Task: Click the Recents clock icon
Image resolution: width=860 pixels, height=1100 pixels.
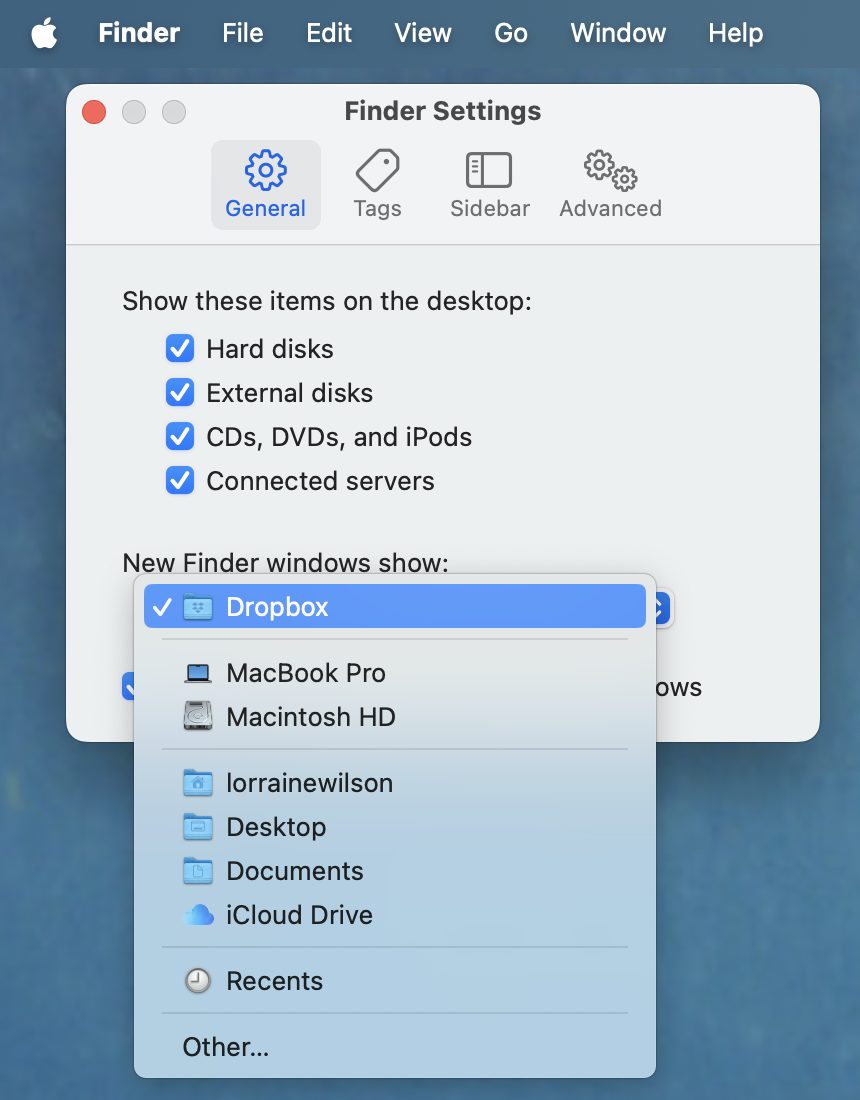Action: coord(198,981)
